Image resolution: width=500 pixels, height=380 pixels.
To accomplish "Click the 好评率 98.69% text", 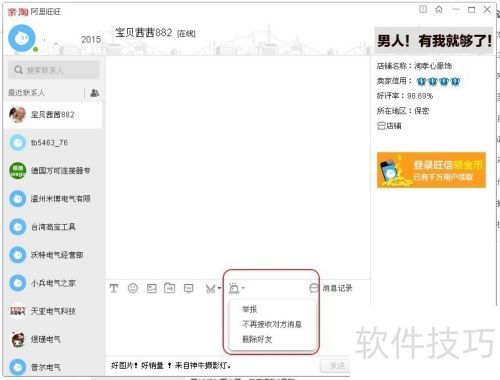I will tap(405, 96).
